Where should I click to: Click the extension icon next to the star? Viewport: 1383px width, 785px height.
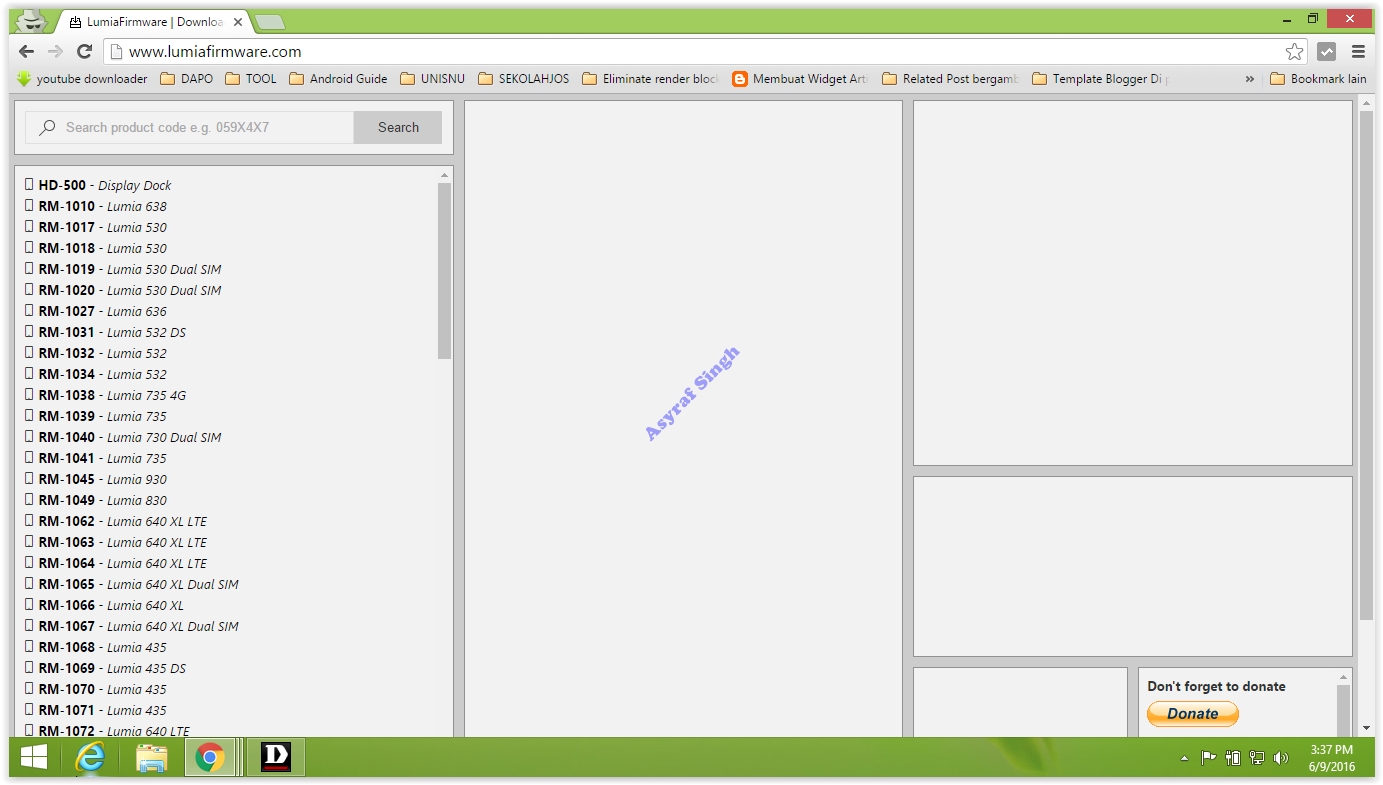pyautogui.click(x=1326, y=52)
